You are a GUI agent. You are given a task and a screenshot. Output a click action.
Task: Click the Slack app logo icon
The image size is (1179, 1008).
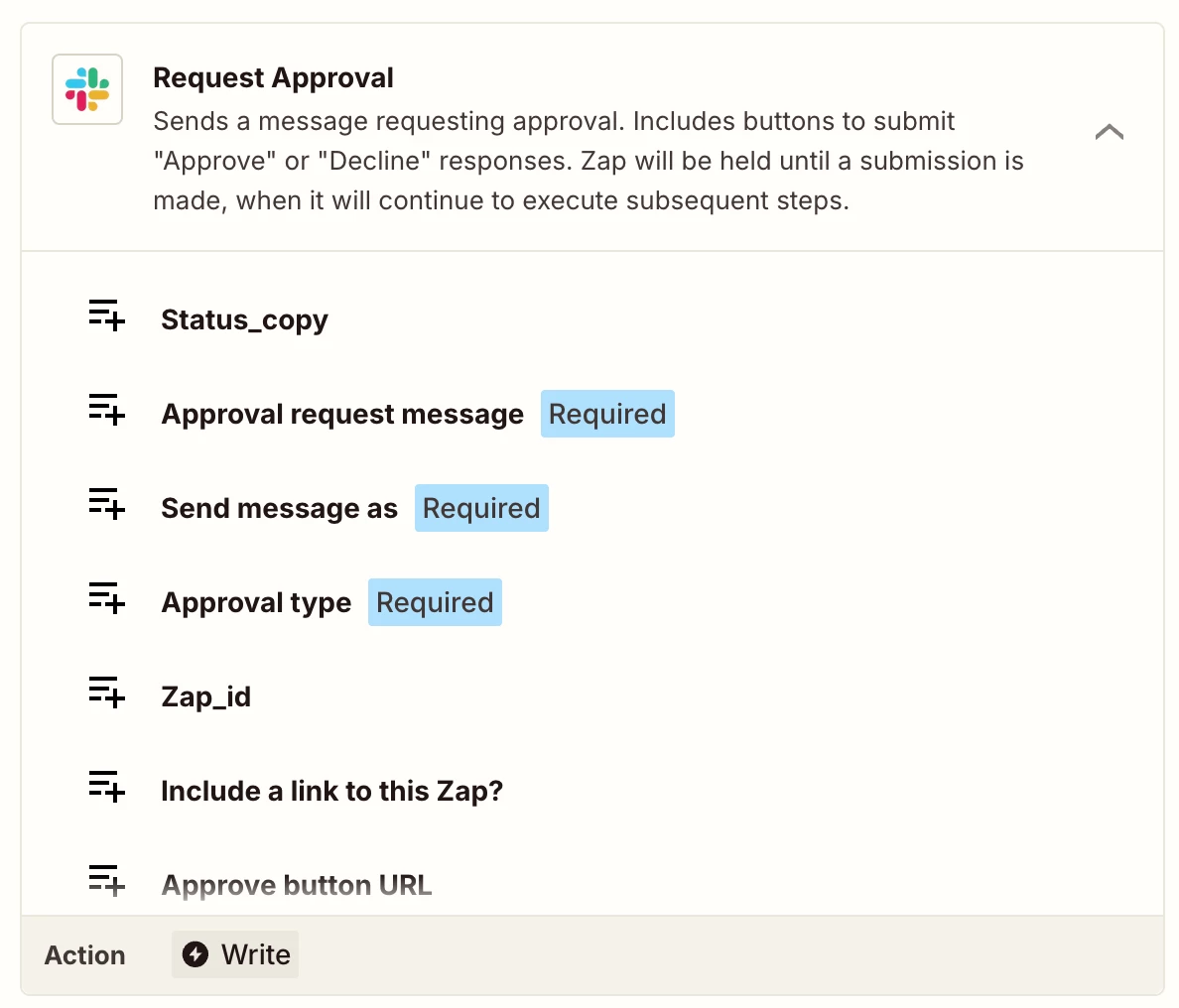point(87,89)
